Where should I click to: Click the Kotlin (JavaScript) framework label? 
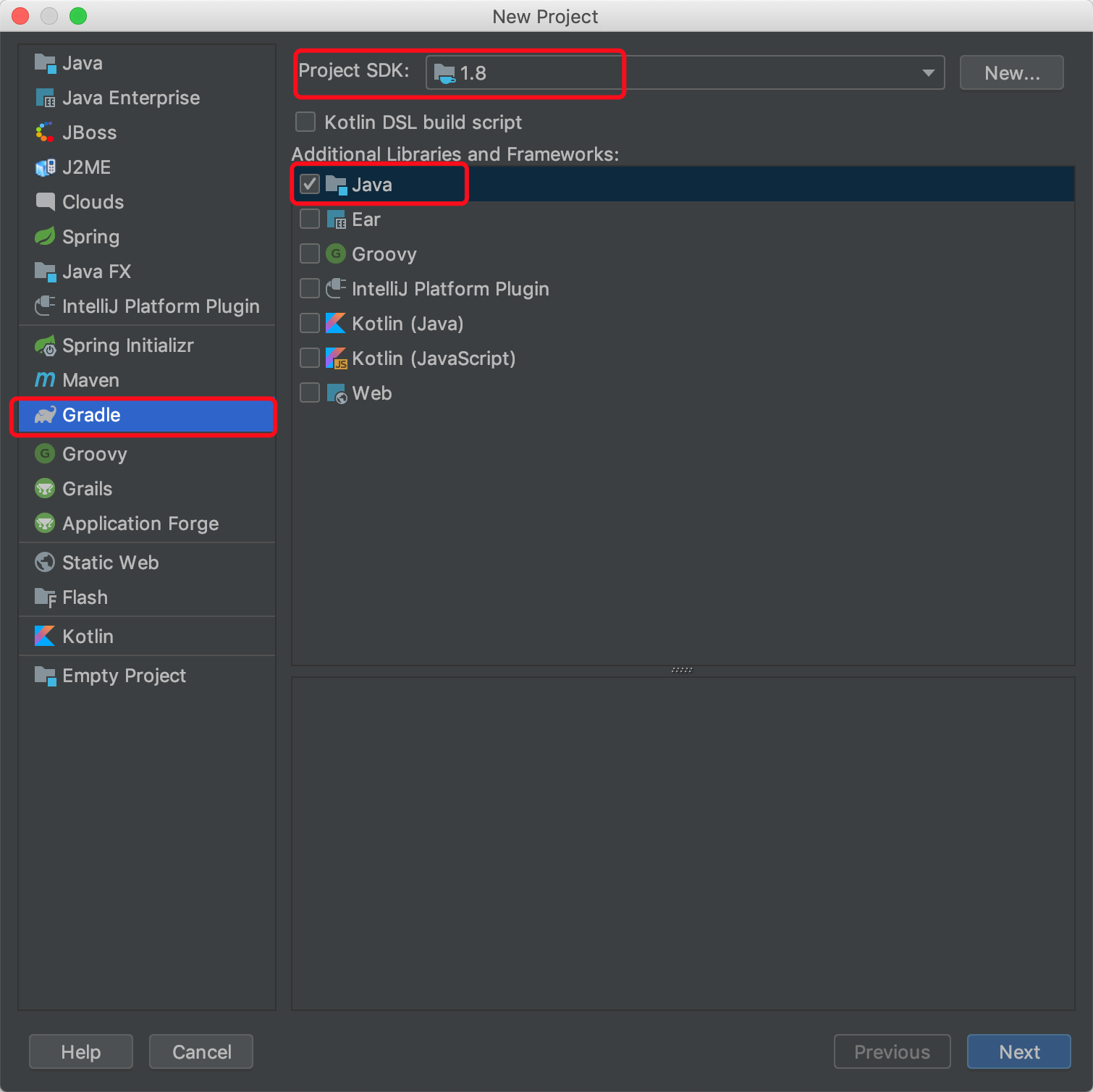[434, 359]
